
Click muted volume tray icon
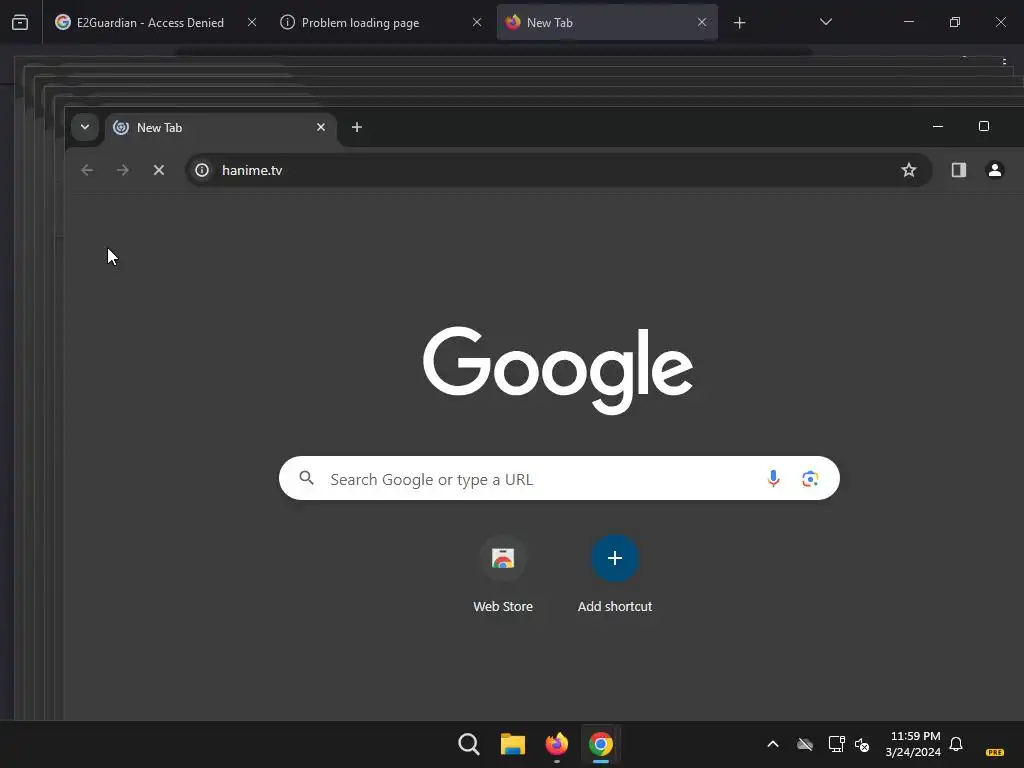(x=862, y=744)
